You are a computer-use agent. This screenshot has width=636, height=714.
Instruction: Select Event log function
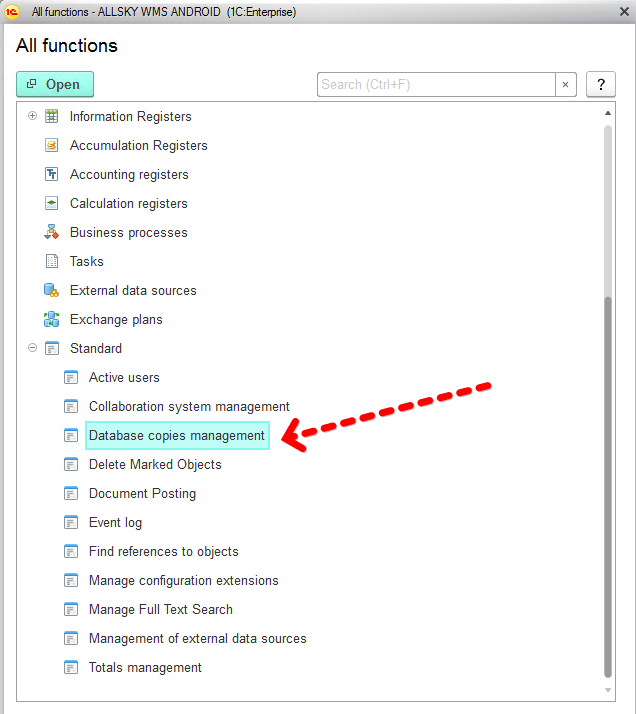116,522
